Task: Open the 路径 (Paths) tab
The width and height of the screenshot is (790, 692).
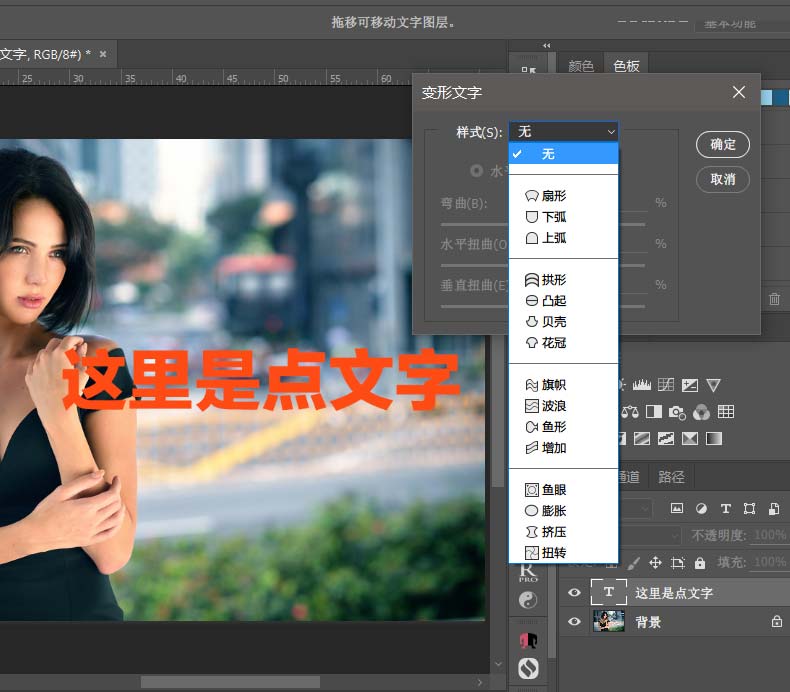Action: (x=672, y=477)
